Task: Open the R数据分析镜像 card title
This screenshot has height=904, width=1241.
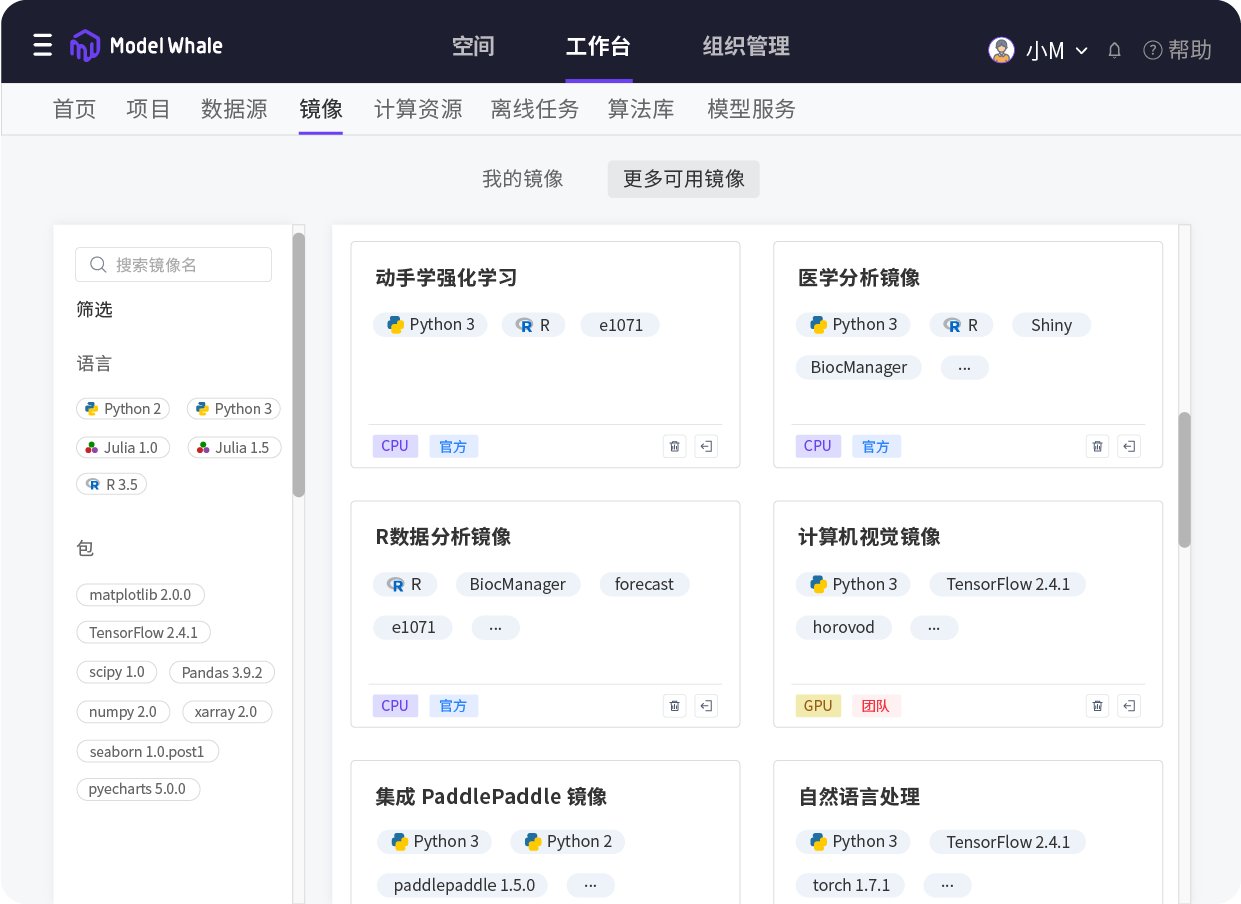Action: [x=443, y=537]
